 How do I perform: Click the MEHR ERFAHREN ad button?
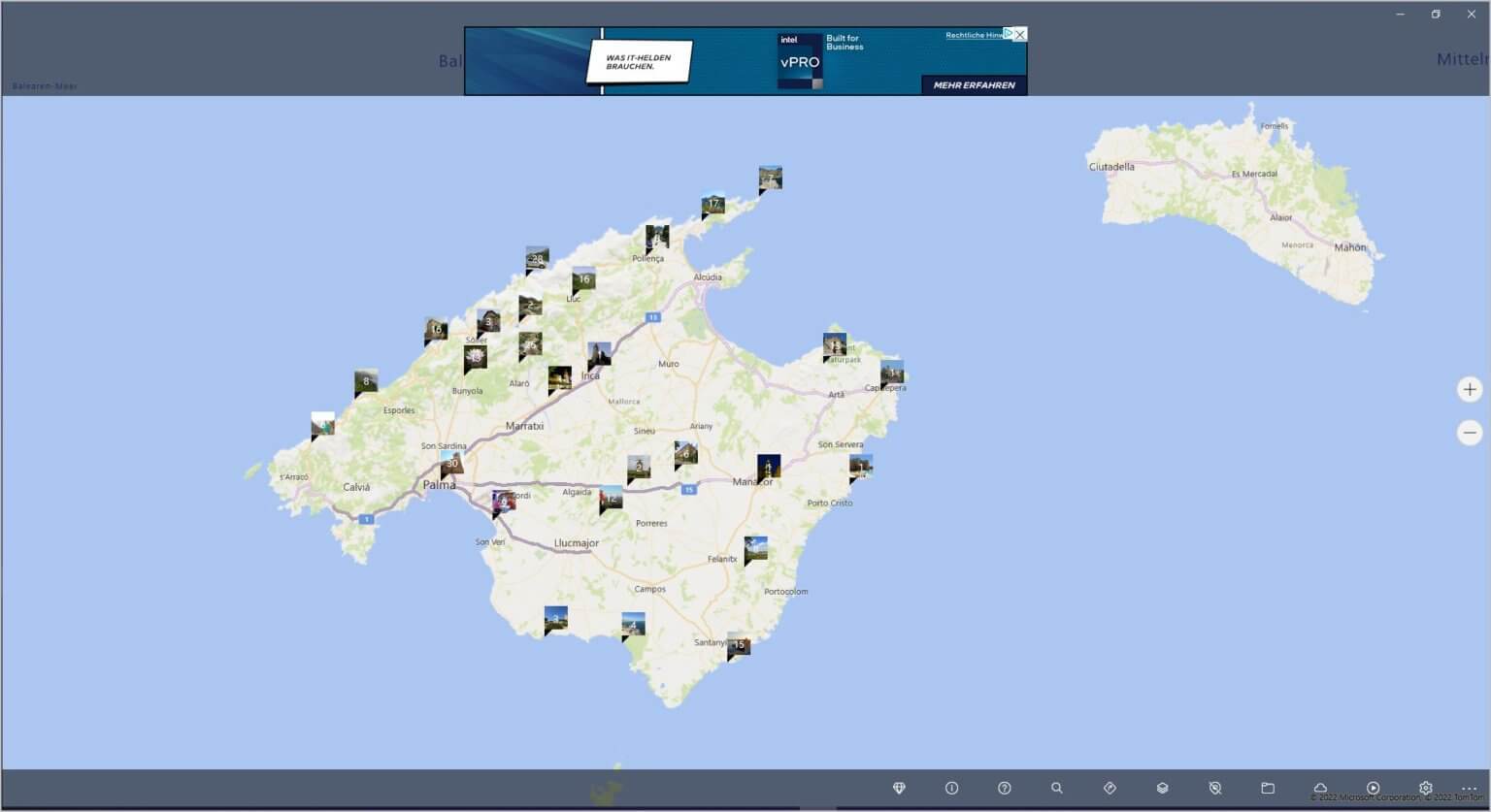click(x=974, y=85)
